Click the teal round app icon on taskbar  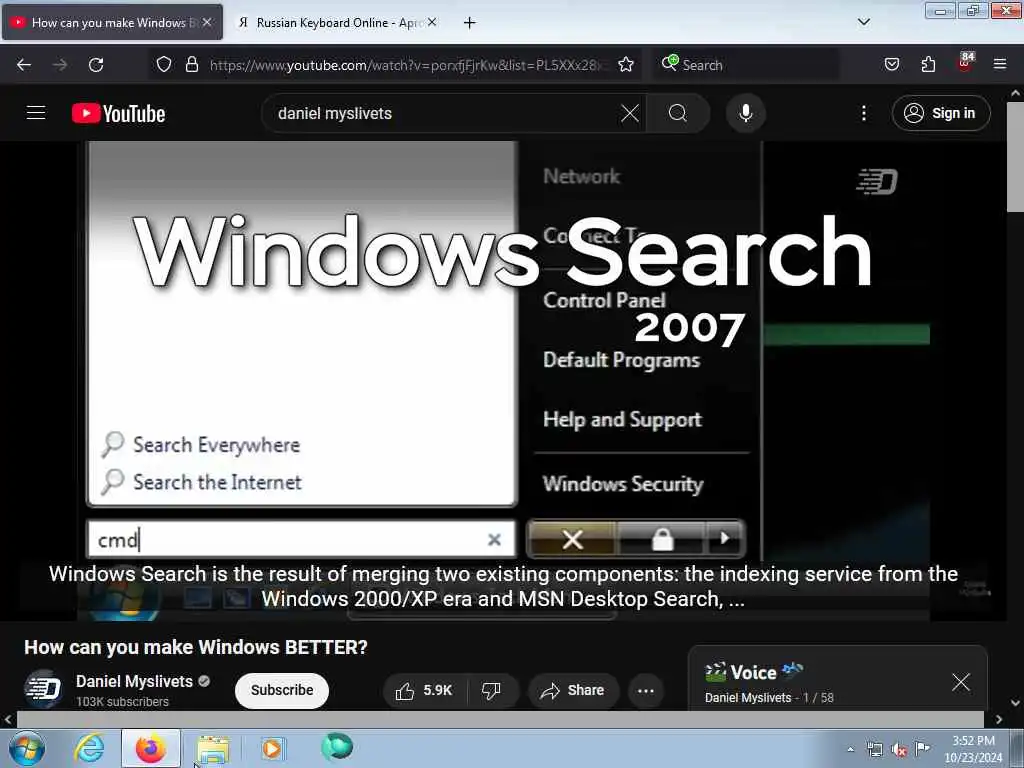pyautogui.click(x=337, y=746)
